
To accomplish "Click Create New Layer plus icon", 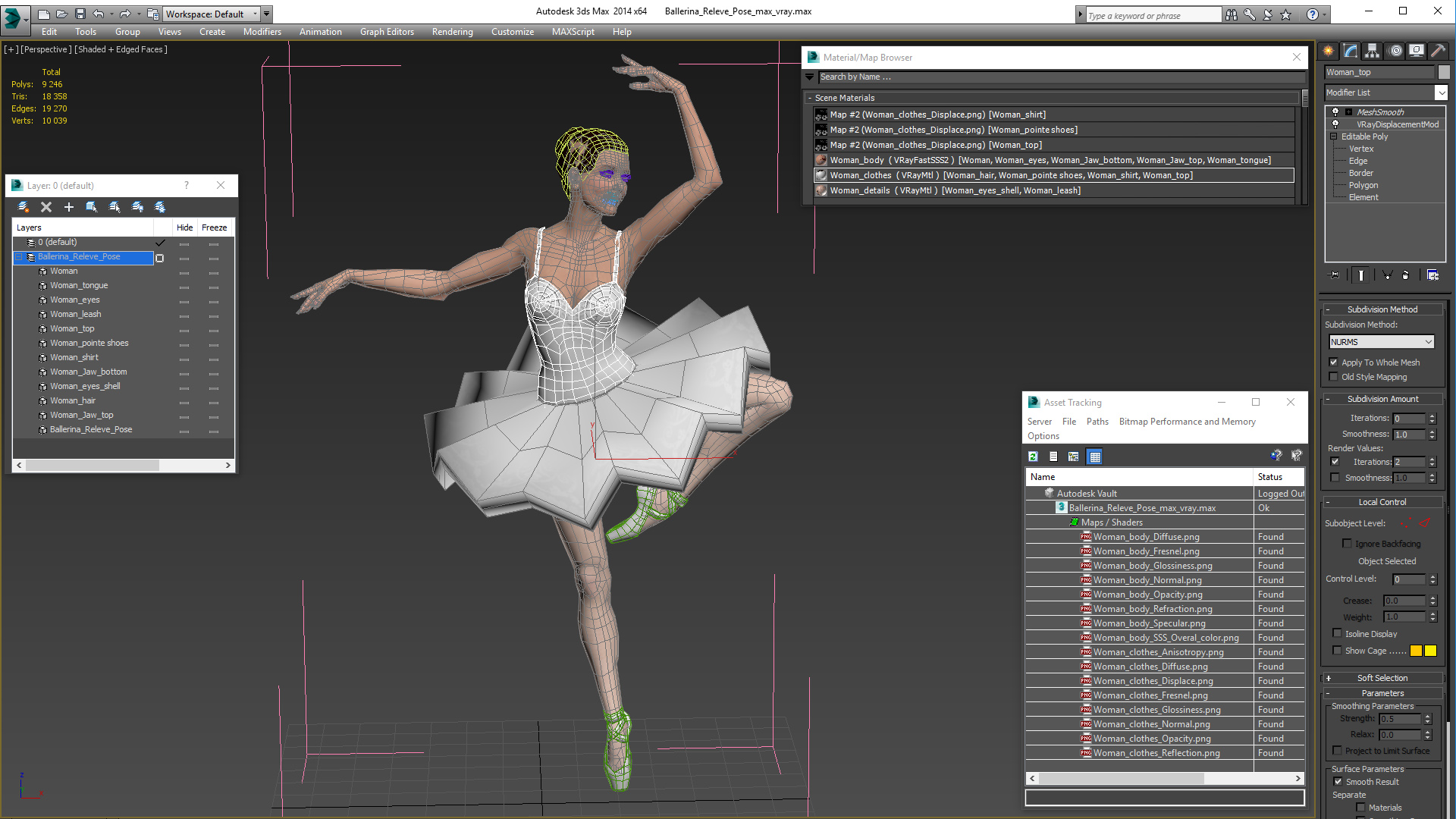I will tap(69, 207).
